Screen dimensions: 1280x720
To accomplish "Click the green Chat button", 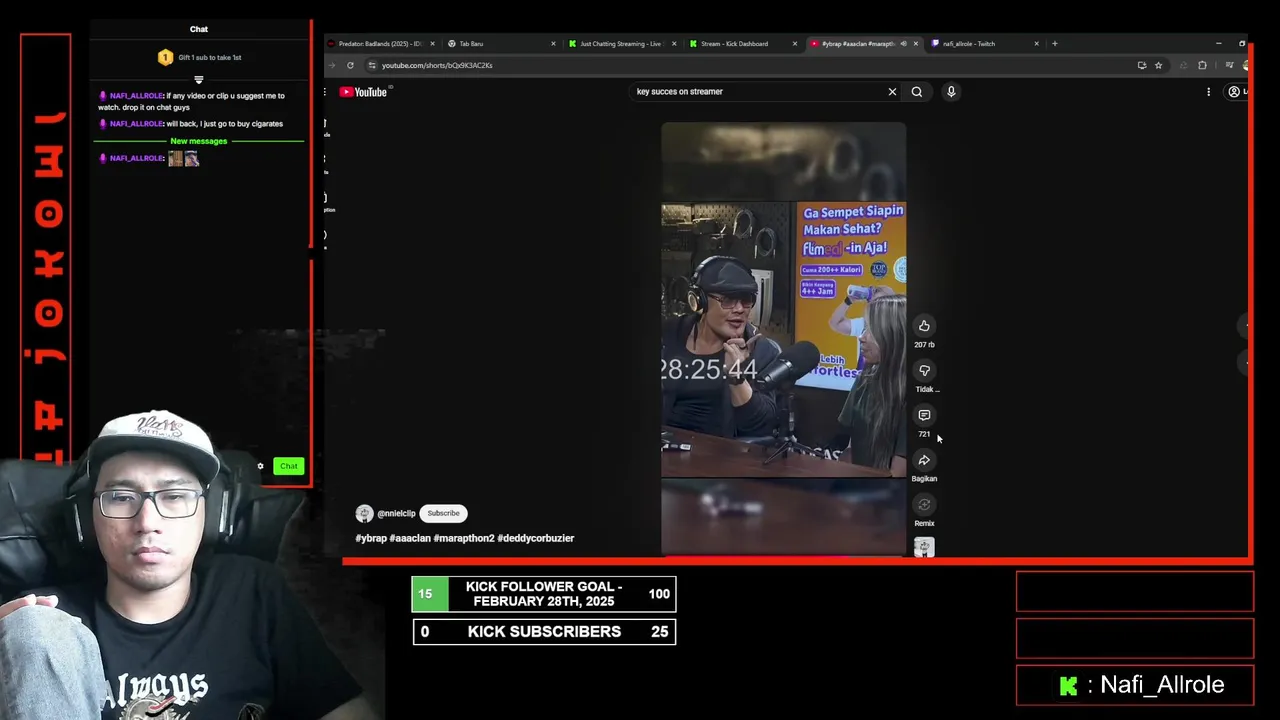I will (x=288, y=466).
